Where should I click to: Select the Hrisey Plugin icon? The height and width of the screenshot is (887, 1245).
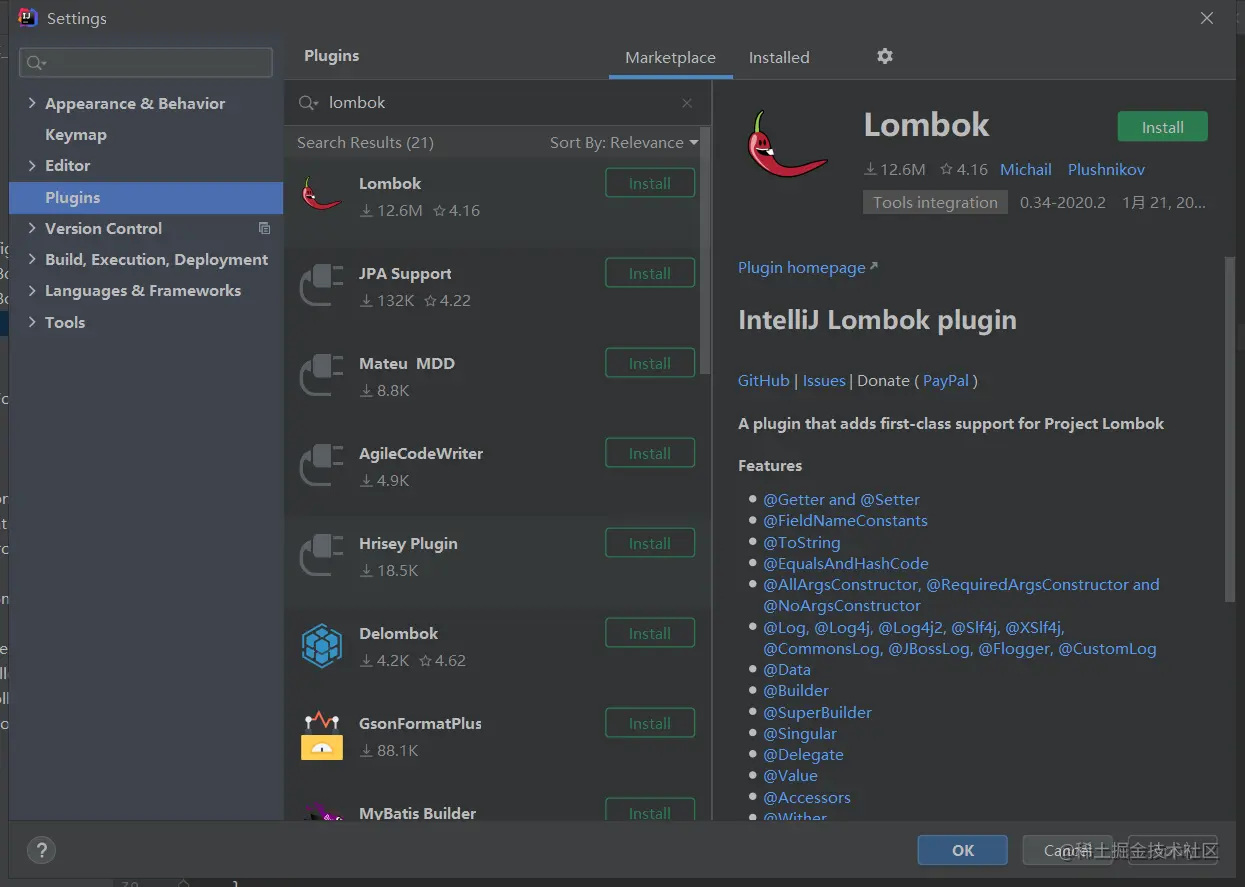[x=322, y=555]
